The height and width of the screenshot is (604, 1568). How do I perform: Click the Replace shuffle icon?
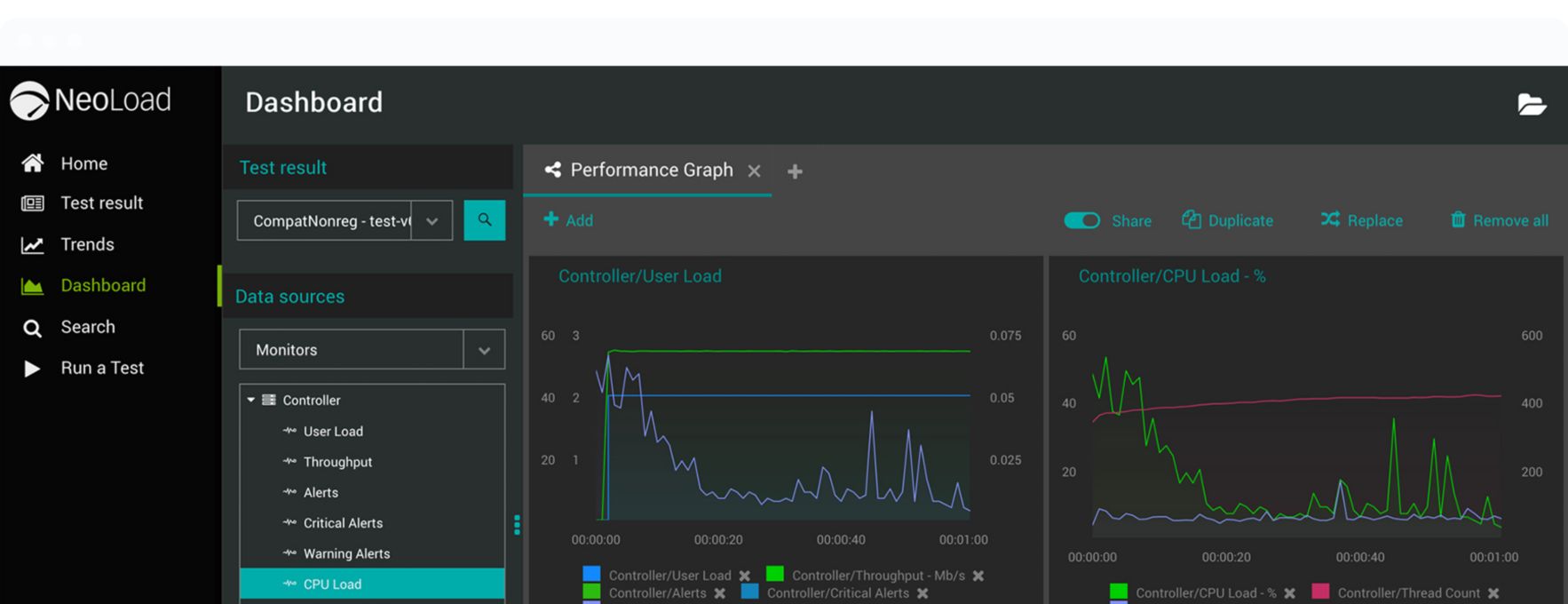coord(1329,219)
